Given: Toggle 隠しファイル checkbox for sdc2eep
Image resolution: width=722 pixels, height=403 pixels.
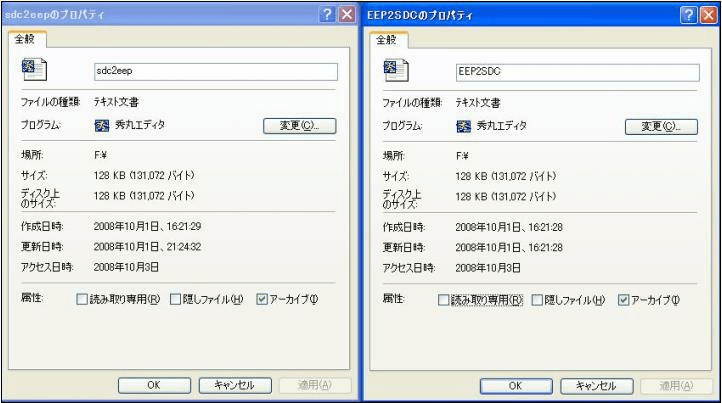Looking at the screenshot, I should coord(175,299).
